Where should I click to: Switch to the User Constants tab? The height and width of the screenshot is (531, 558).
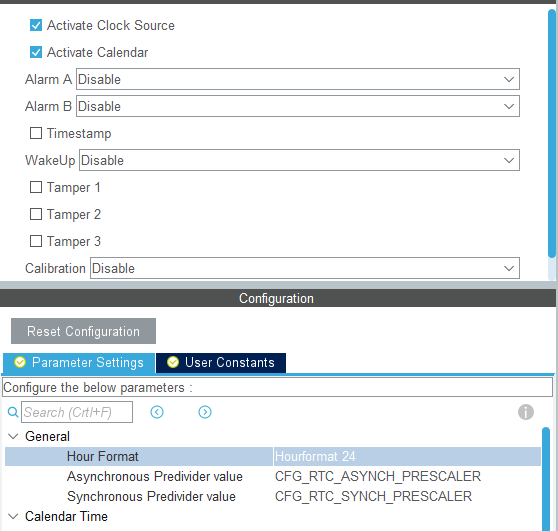(x=221, y=363)
